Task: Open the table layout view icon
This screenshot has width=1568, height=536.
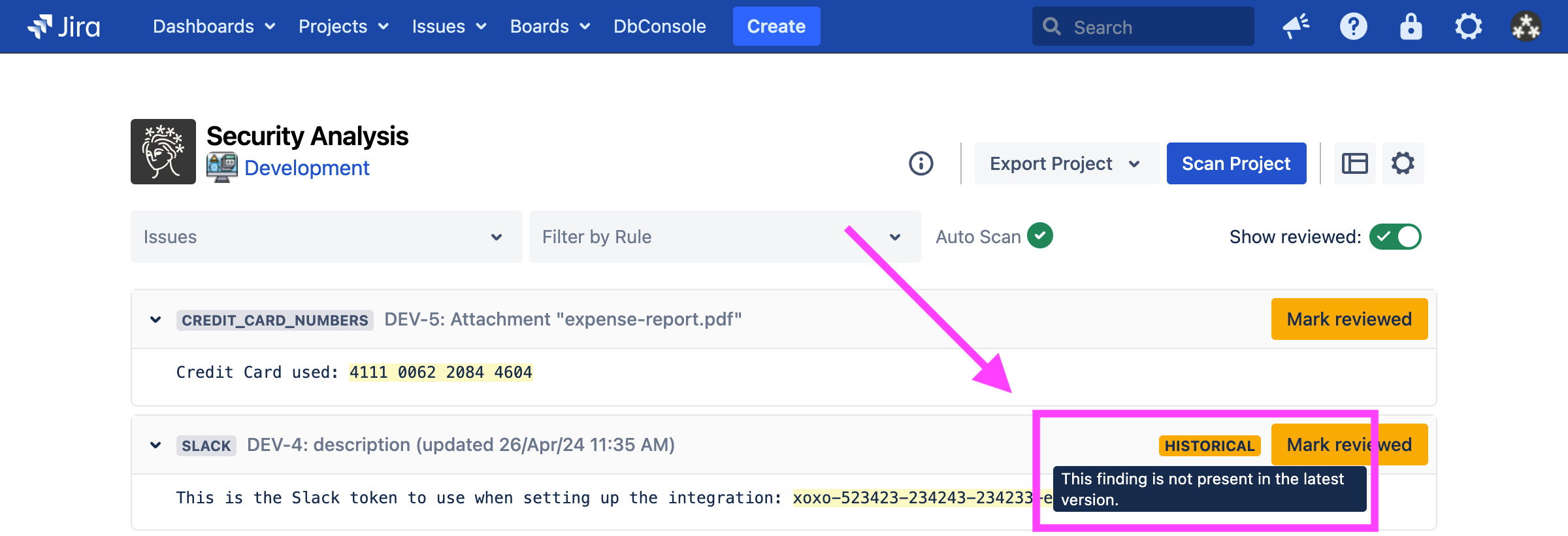Action: [x=1354, y=163]
